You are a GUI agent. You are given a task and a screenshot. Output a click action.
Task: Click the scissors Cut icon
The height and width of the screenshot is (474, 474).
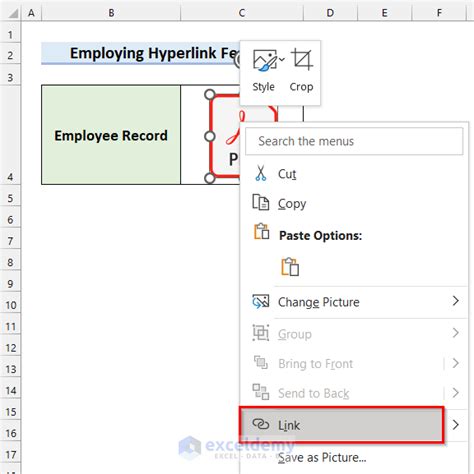(x=261, y=173)
